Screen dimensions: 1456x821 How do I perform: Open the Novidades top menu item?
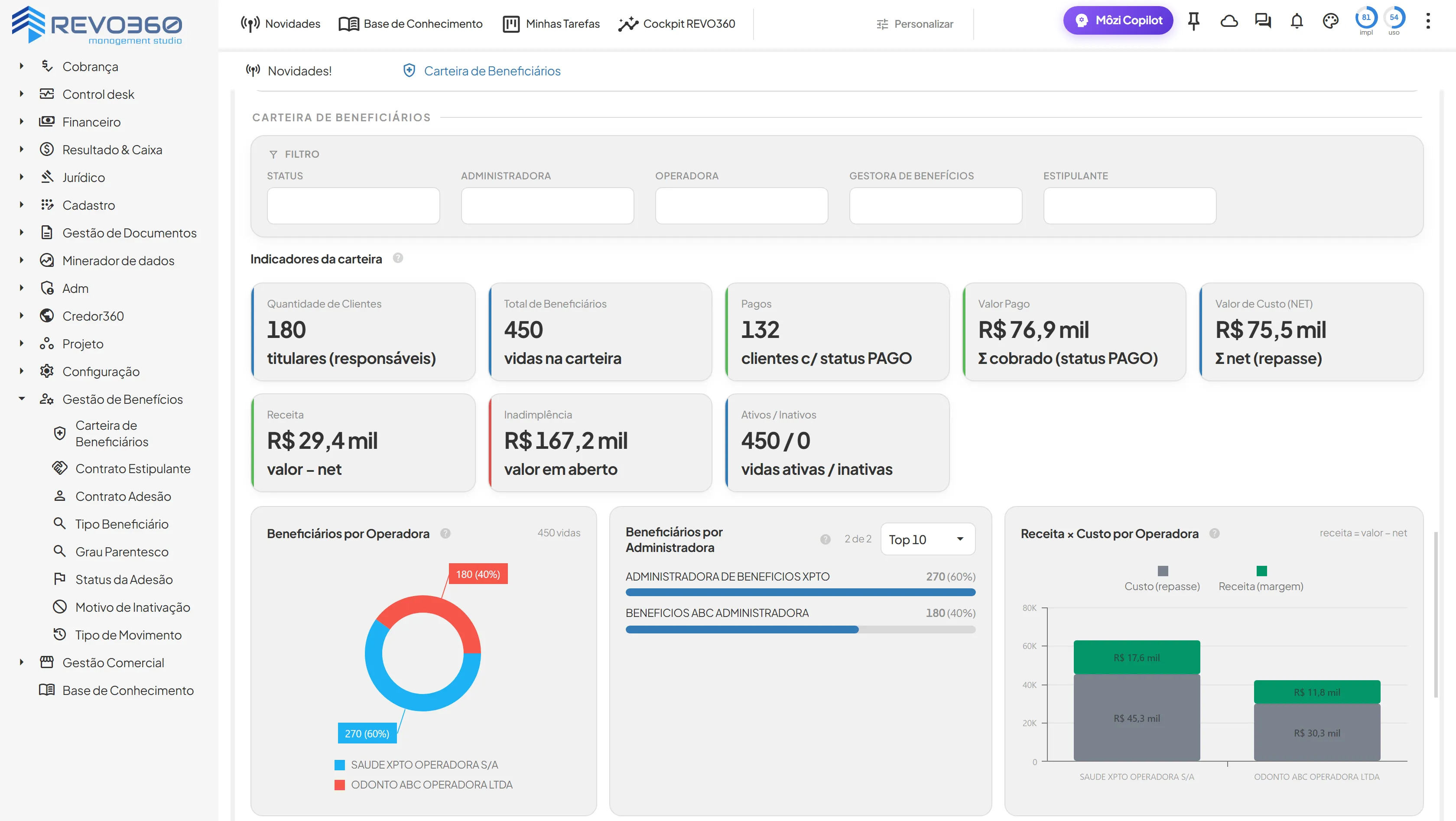(x=280, y=24)
